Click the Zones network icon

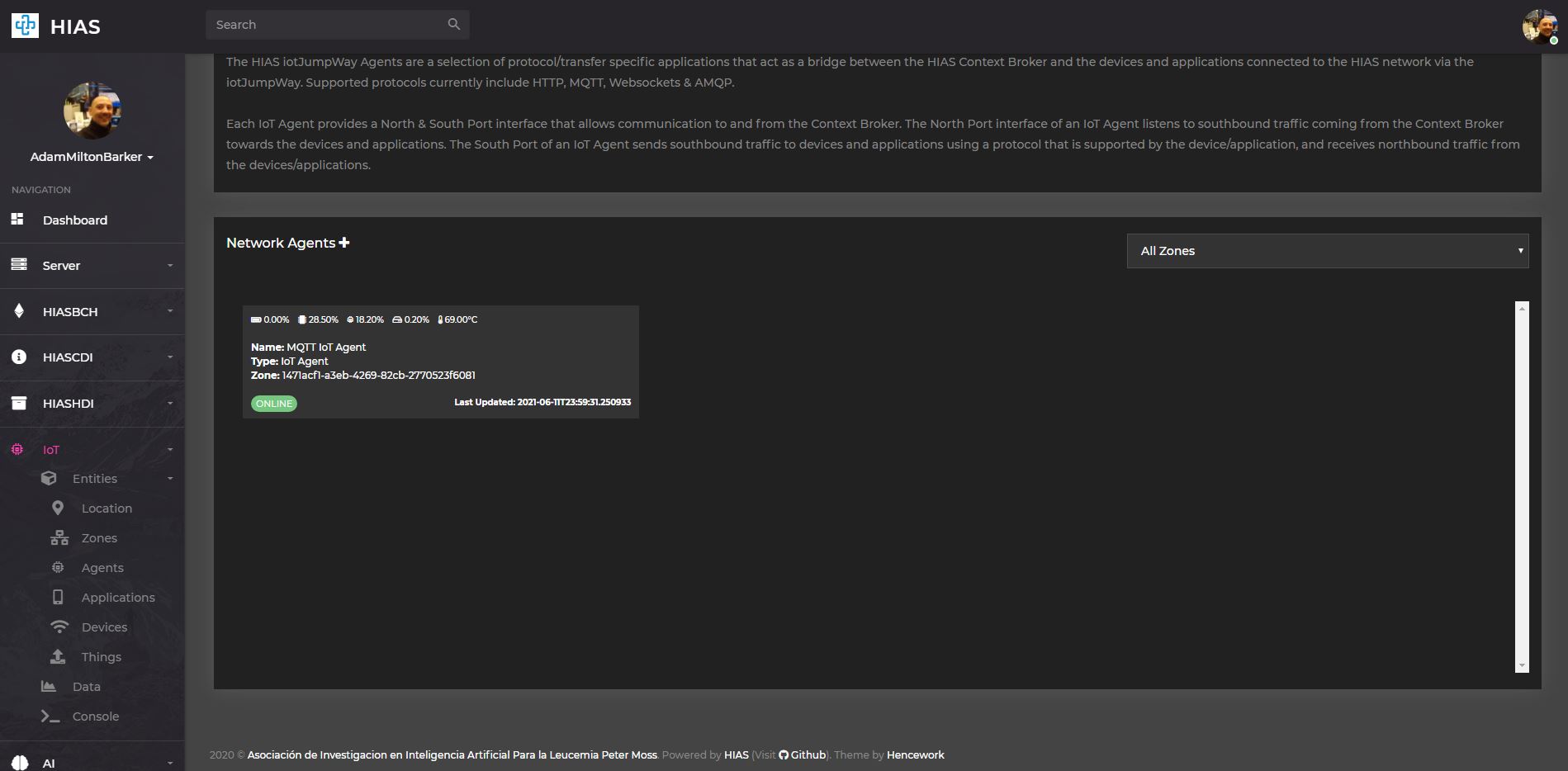point(59,537)
